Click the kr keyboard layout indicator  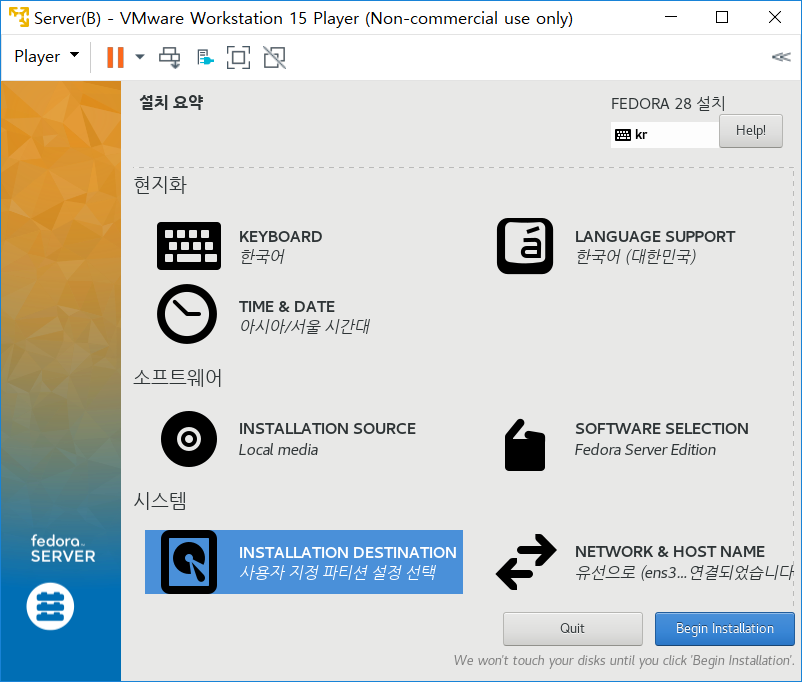click(664, 135)
